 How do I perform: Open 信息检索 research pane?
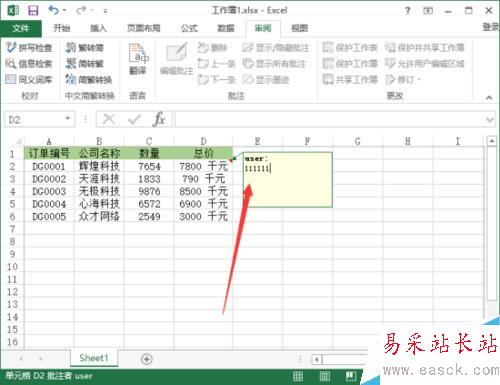[29, 63]
